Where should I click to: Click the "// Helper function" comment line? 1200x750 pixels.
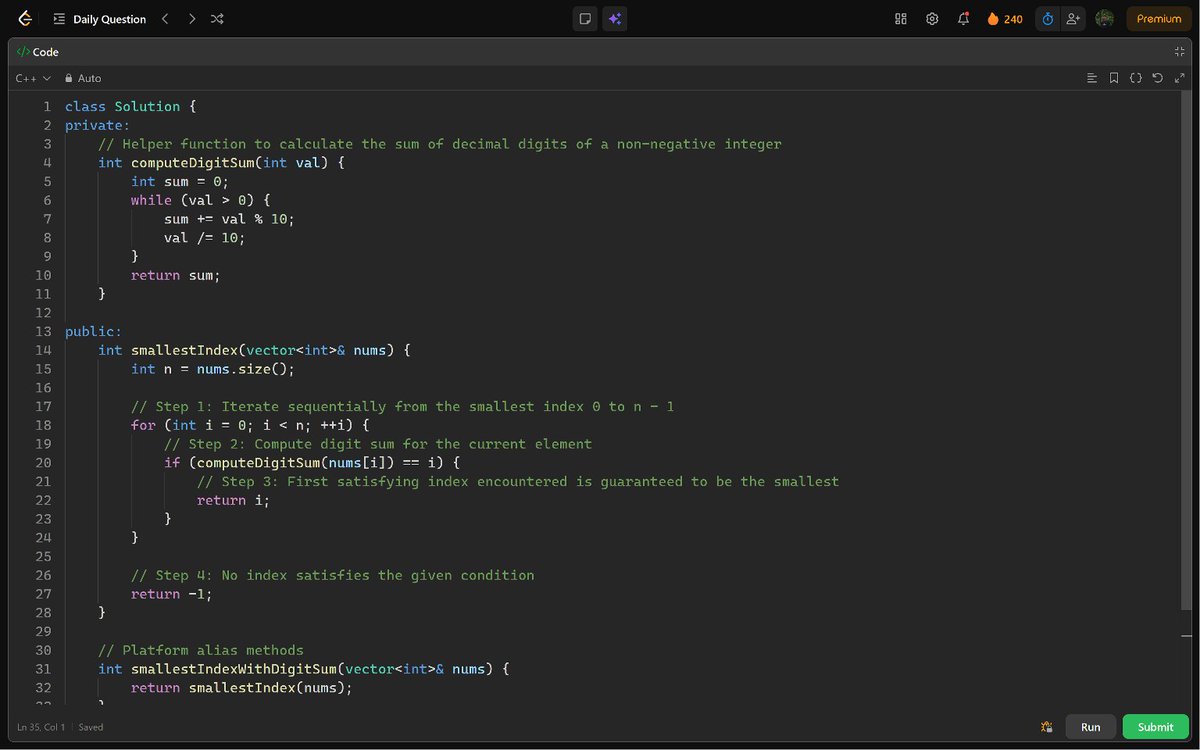440,144
